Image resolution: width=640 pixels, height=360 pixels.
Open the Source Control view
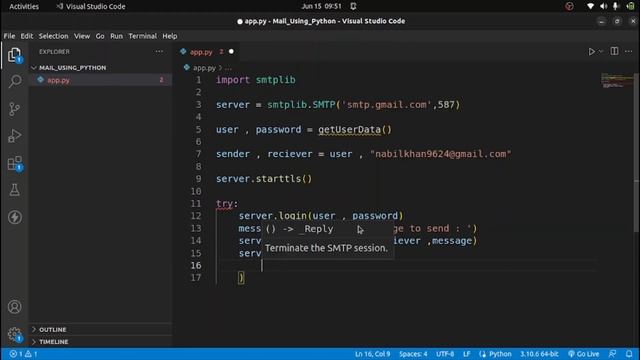coord(15,109)
